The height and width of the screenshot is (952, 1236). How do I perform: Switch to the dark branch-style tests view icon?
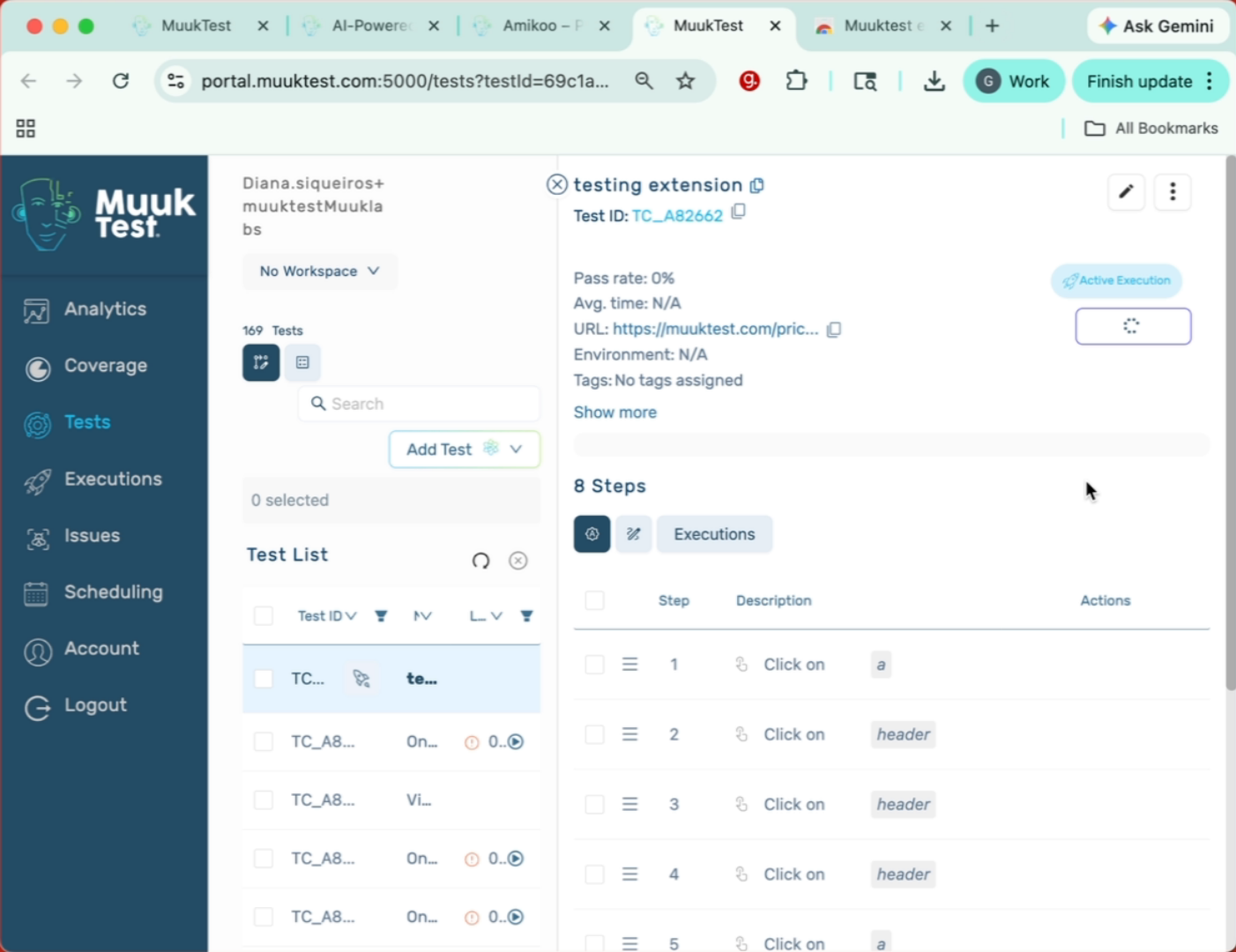point(261,362)
